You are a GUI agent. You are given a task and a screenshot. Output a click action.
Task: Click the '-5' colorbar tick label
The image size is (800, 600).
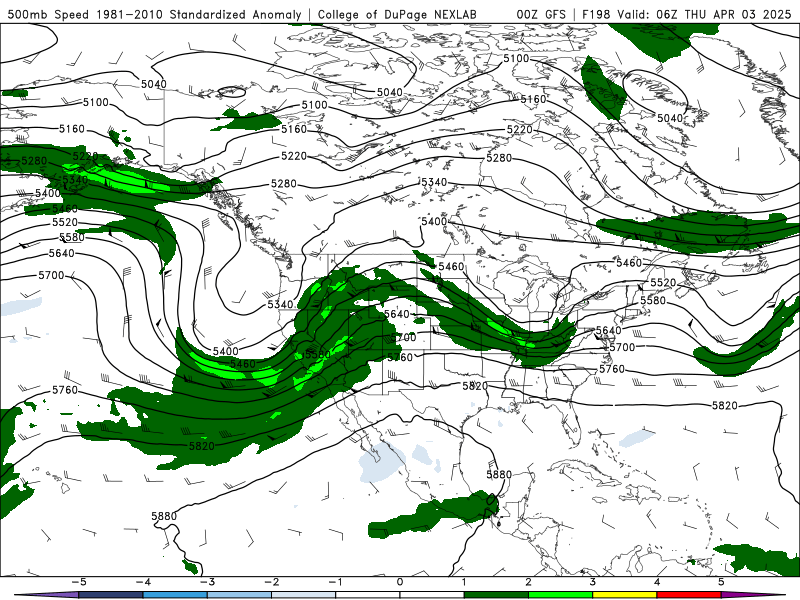79,582
